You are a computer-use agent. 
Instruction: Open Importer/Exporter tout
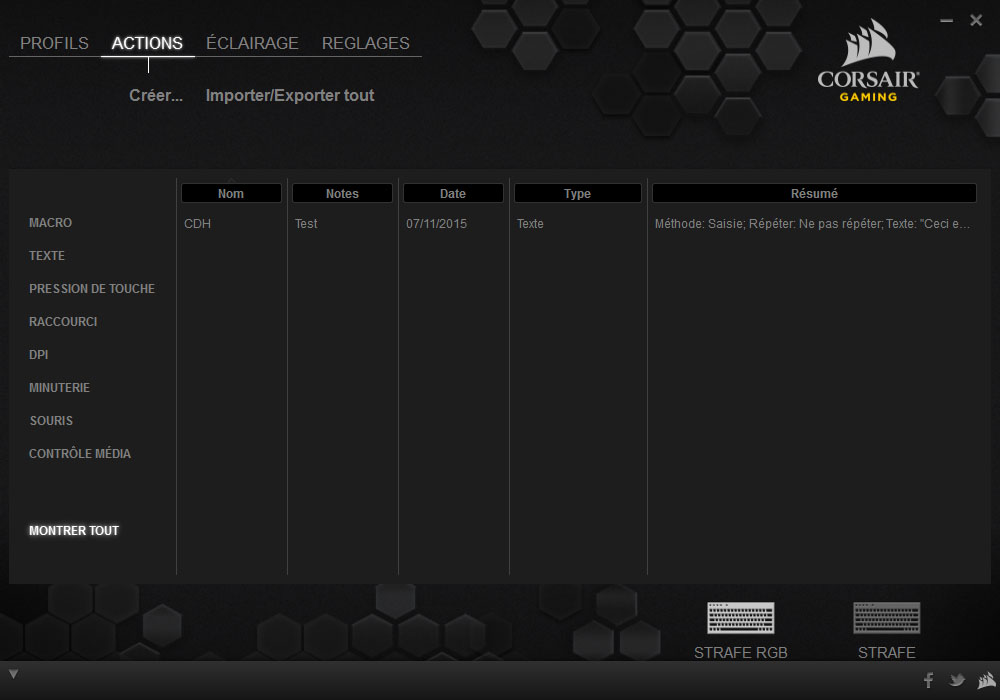pos(290,96)
